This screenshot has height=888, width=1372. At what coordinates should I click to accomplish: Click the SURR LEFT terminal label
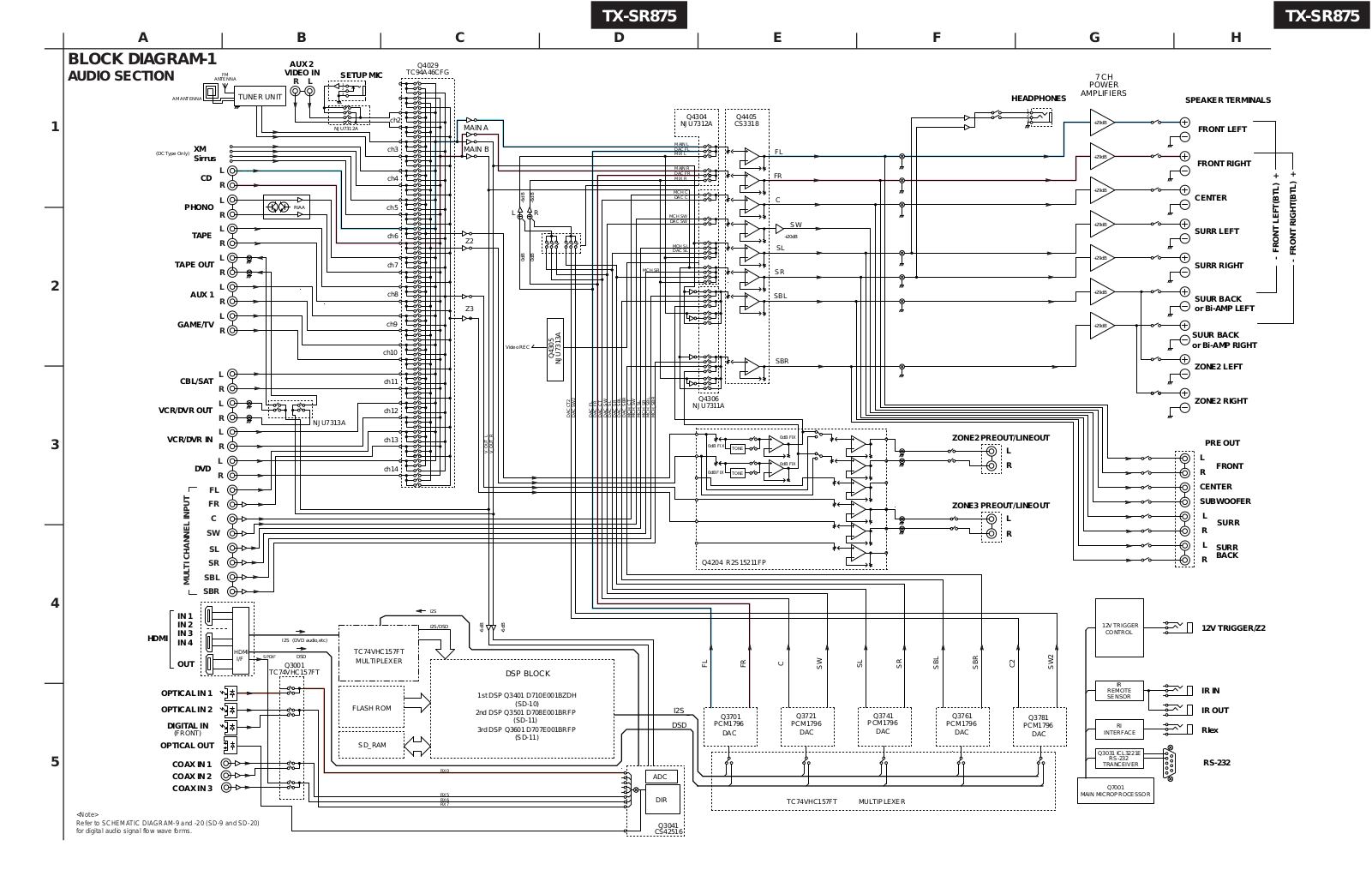click(1217, 231)
